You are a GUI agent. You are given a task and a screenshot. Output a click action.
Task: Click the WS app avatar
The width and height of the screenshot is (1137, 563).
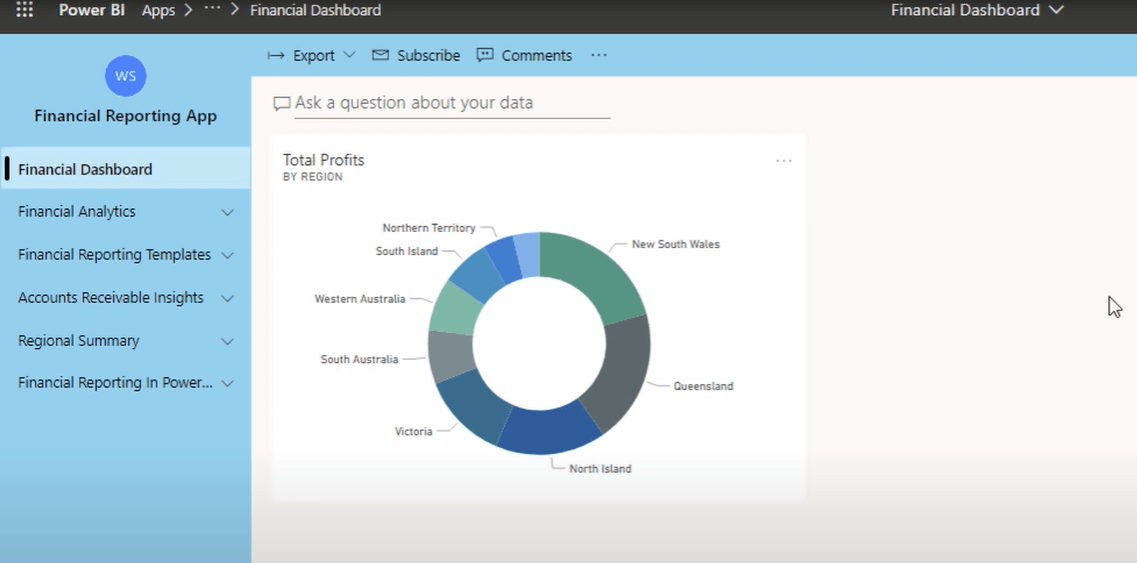(x=125, y=76)
